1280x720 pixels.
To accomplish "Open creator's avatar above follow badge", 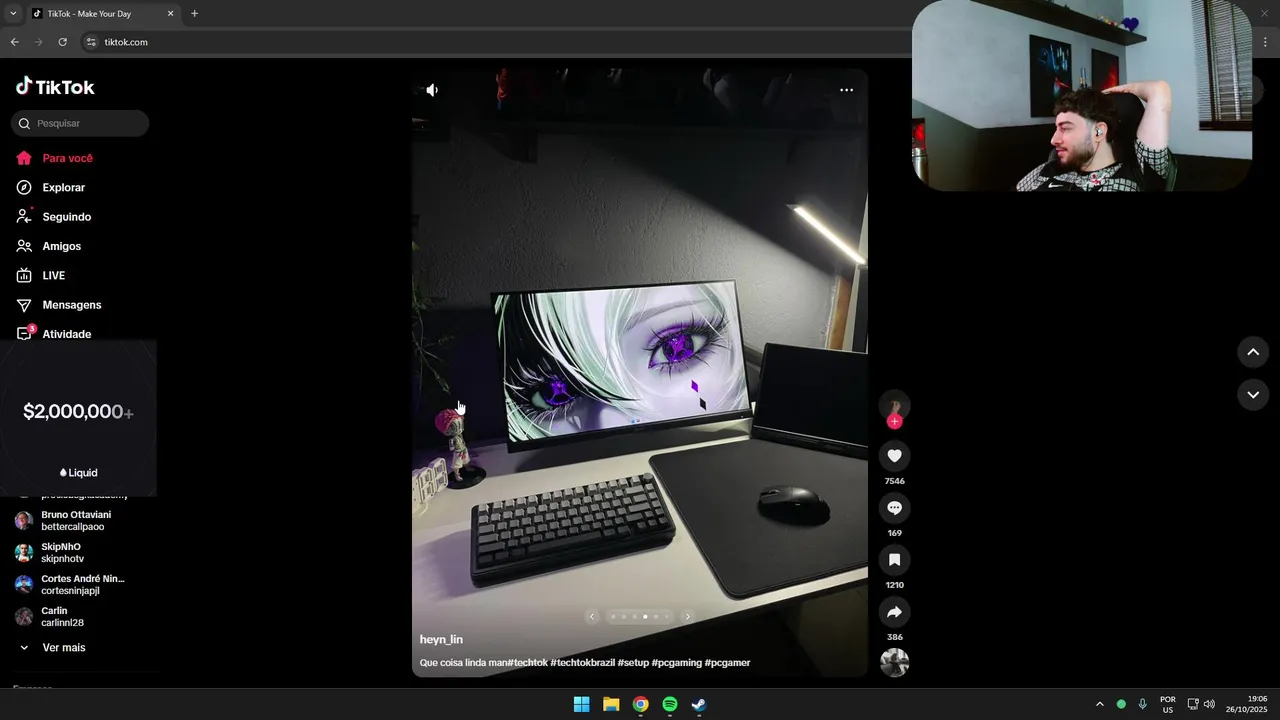I will point(894,405).
